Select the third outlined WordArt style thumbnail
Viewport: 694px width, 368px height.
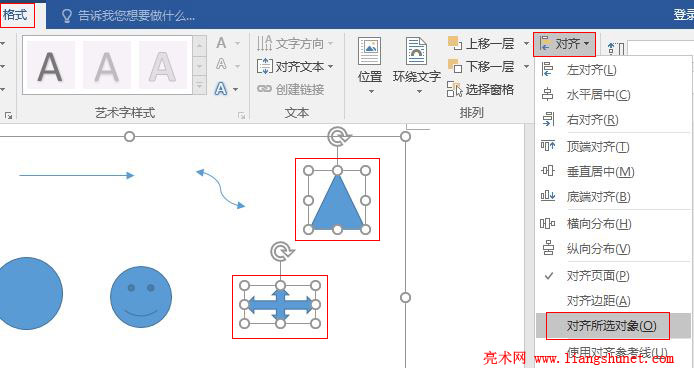point(162,65)
